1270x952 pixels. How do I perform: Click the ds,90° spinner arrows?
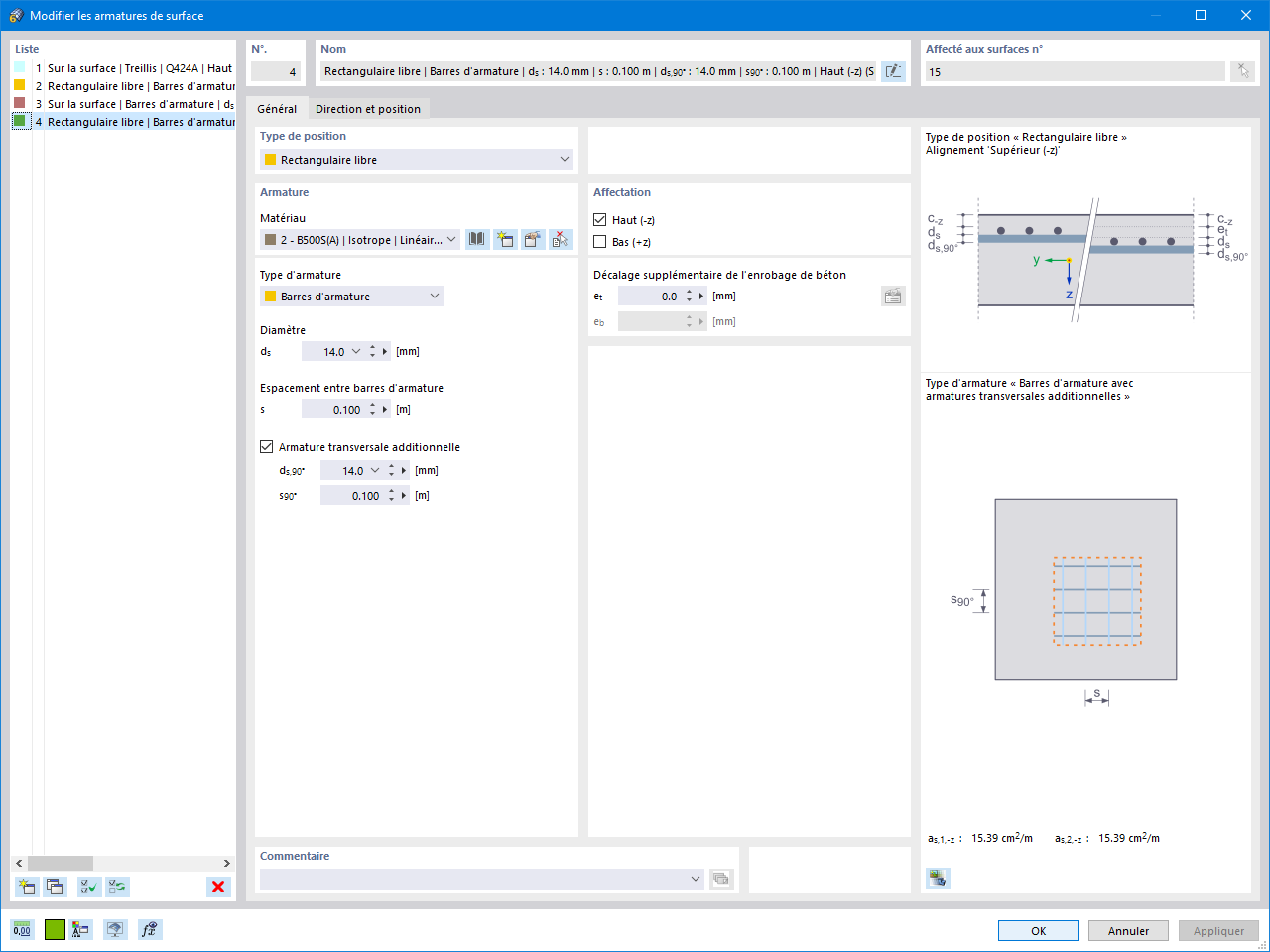click(x=392, y=471)
